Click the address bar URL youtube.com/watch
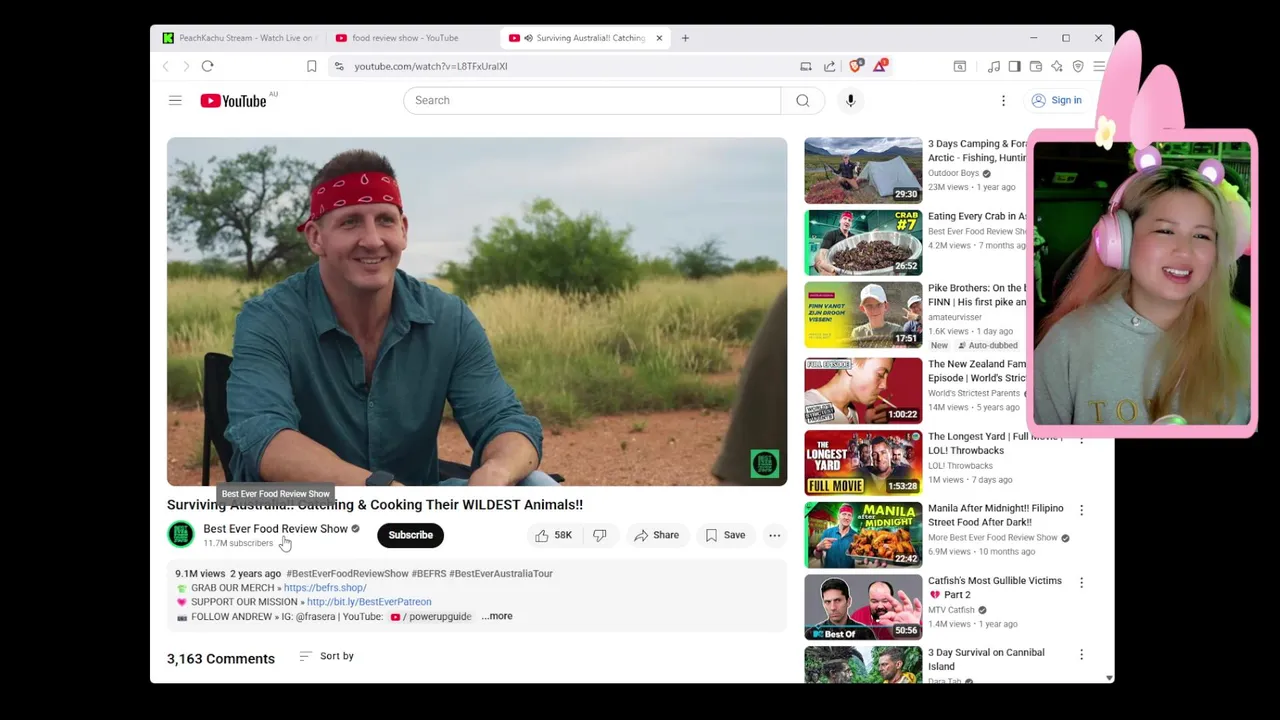This screenshot has width=1280, height=720. click(431, 66)
